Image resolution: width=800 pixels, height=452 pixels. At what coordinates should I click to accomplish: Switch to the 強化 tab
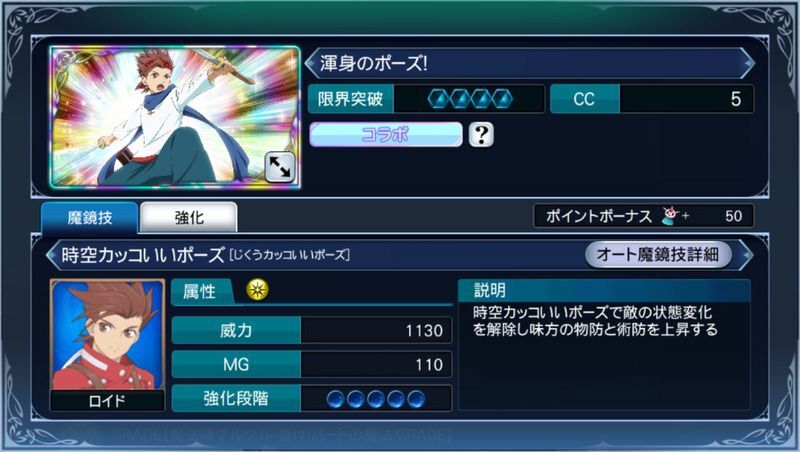point(189,218)
